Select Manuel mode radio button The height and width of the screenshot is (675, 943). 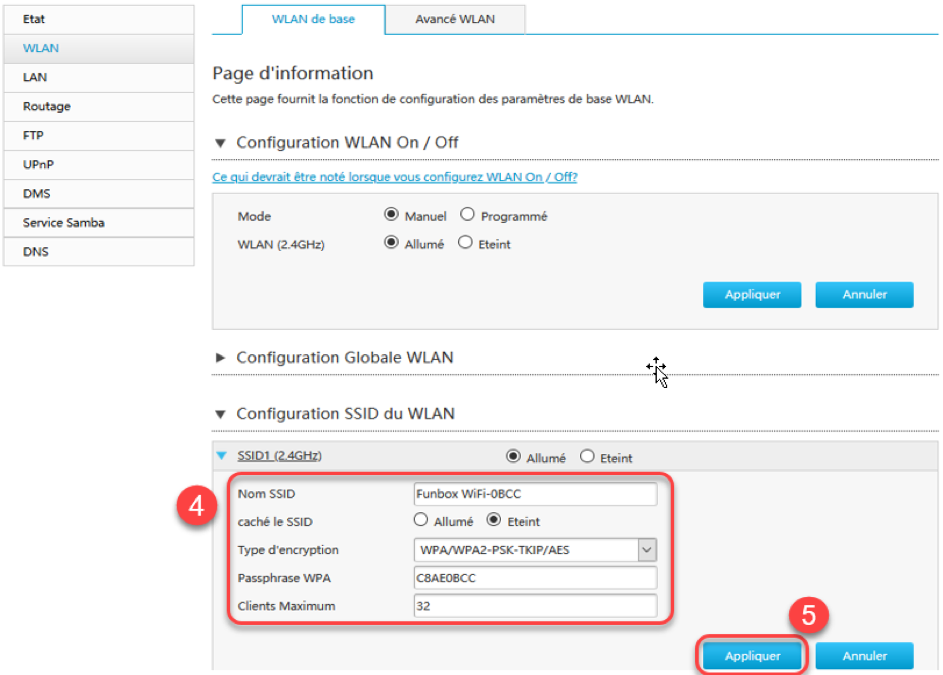click(392, 215)
